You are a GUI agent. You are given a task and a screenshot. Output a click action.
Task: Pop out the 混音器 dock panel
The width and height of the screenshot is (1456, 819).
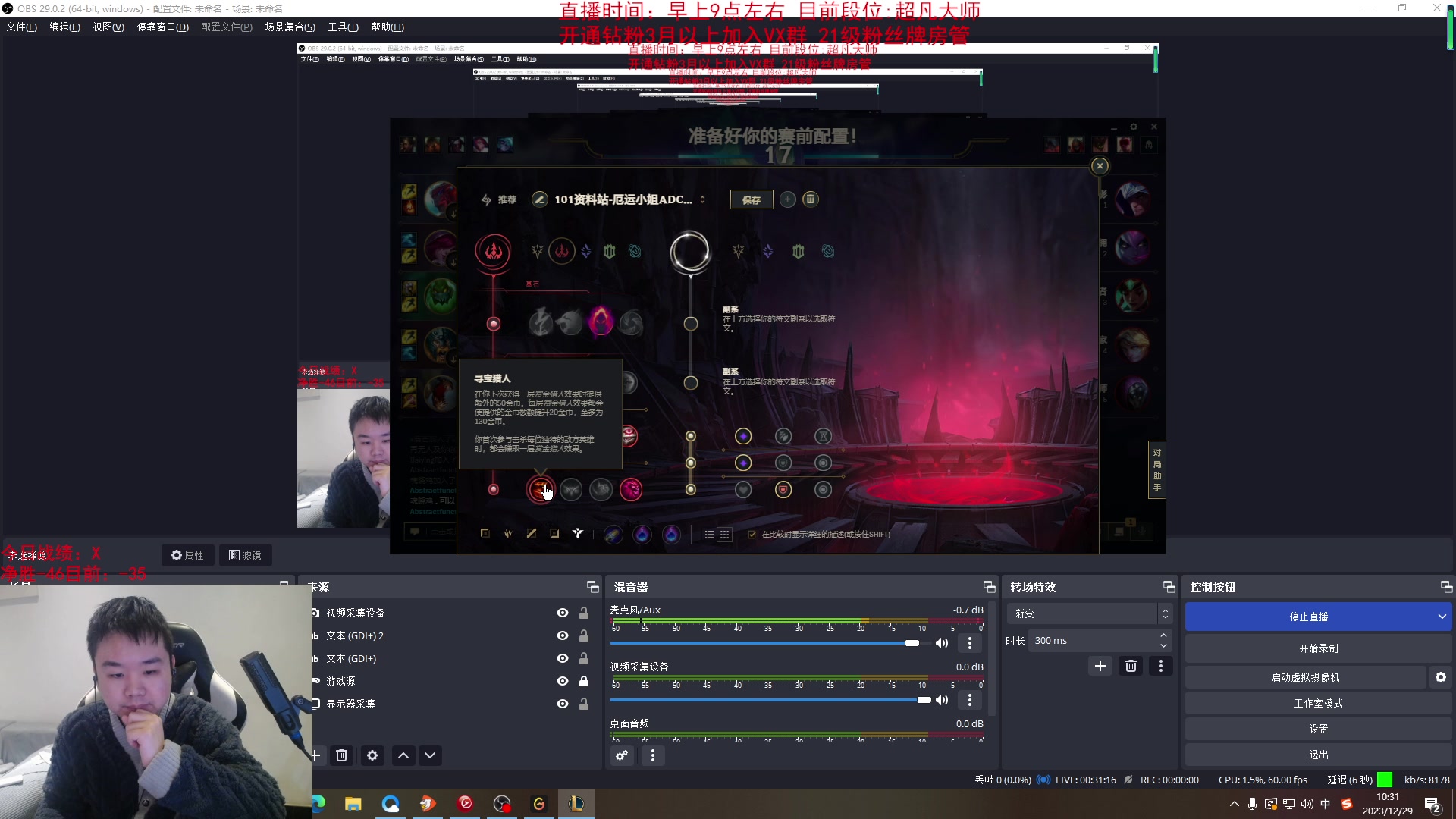tap(989, 587)
